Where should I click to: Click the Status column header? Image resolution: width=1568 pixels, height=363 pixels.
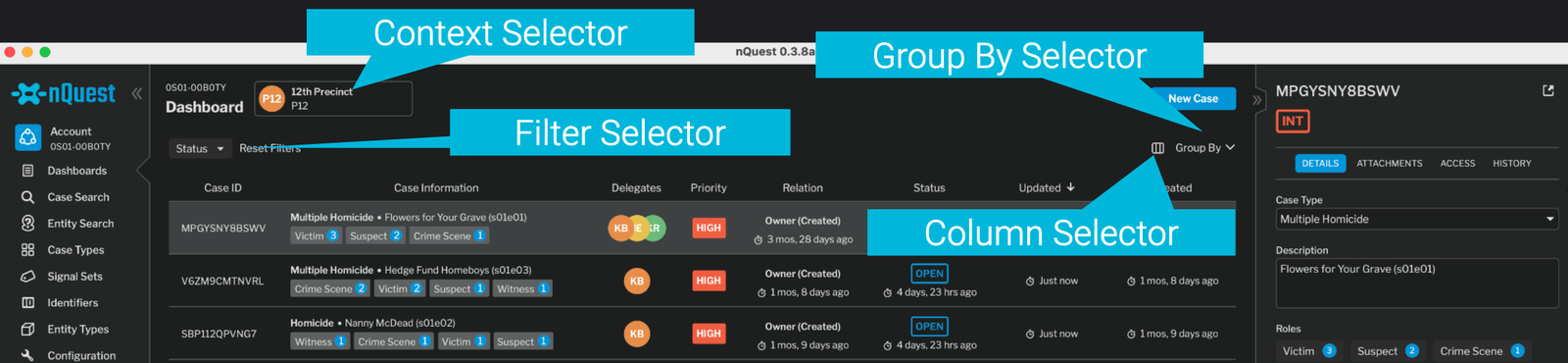coord(929,187)
